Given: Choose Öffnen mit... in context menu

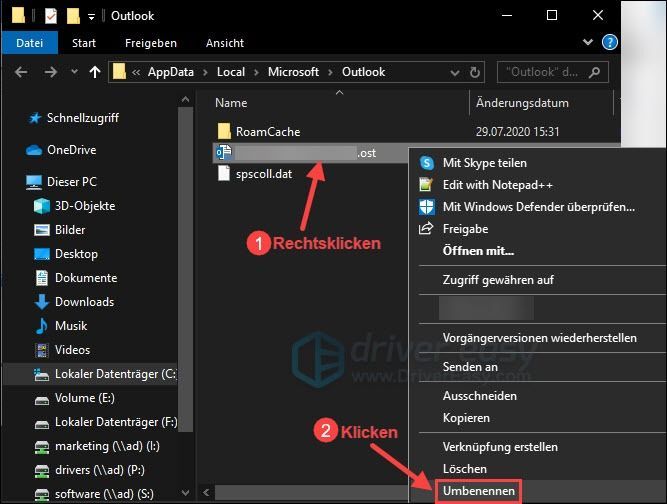Looking at the screenshot, I should coord(478,251).
